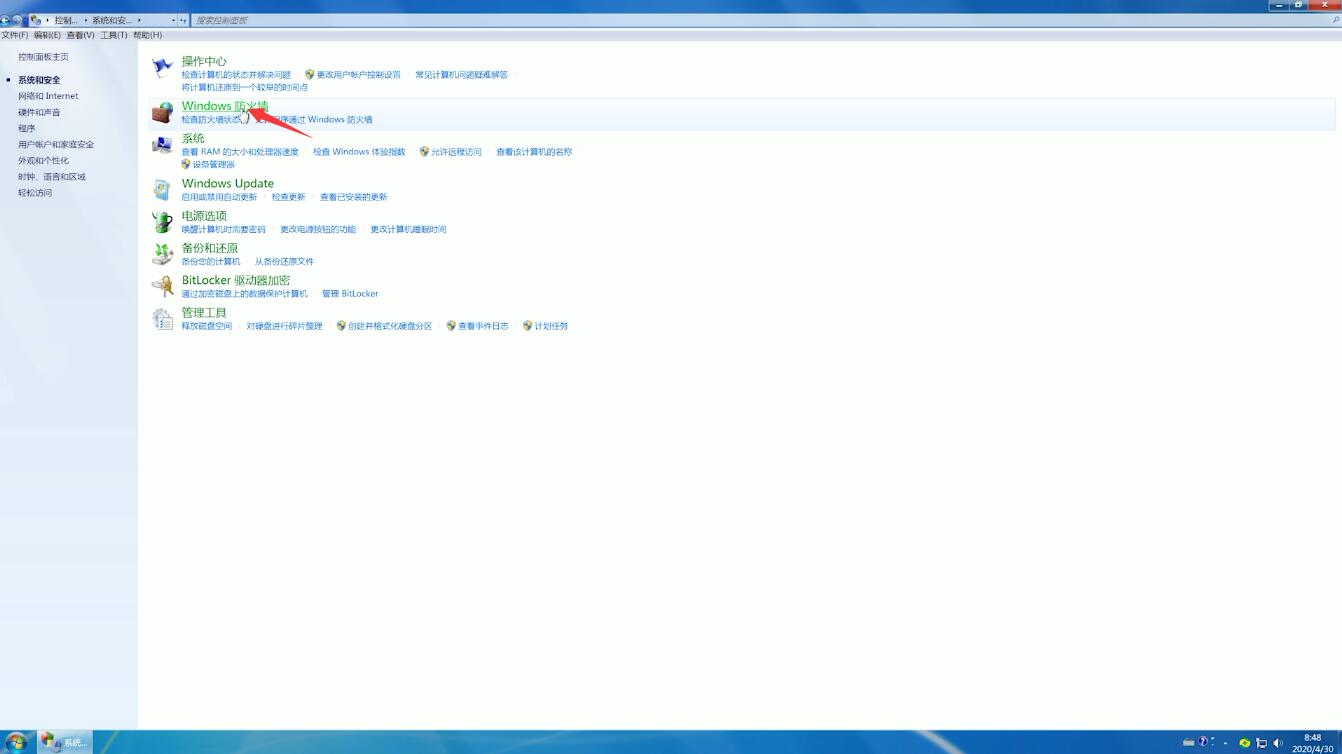Screen dimensions: 1342x754
Task: Open the 系统 heading link
Action: pos(193,138)
